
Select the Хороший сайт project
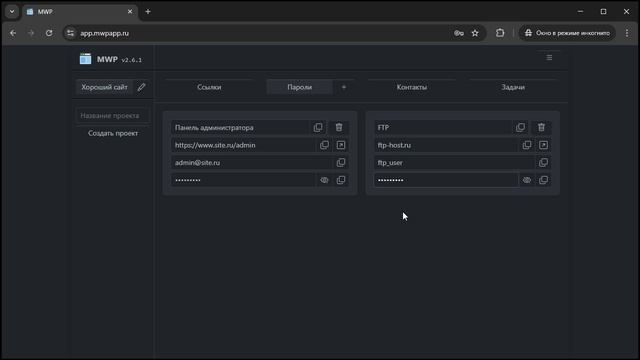(x=104, y=87)
